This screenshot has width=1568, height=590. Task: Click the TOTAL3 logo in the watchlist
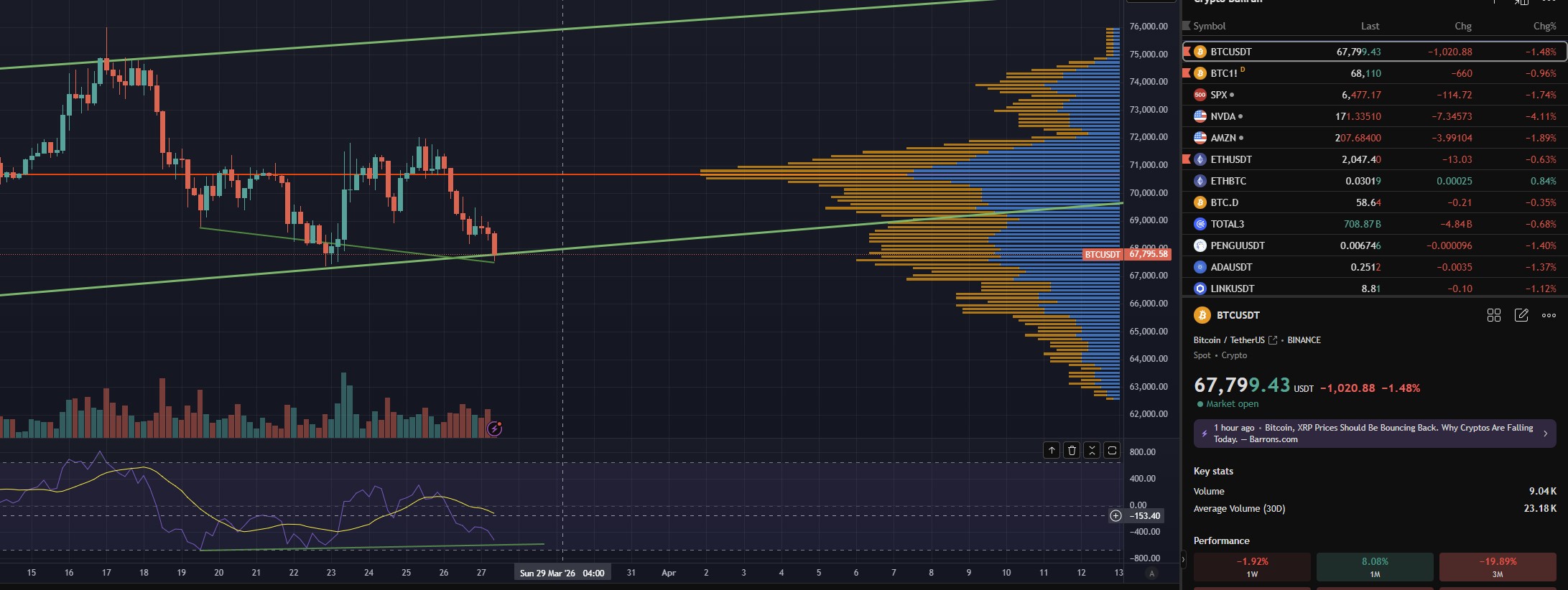[1200, 224]
